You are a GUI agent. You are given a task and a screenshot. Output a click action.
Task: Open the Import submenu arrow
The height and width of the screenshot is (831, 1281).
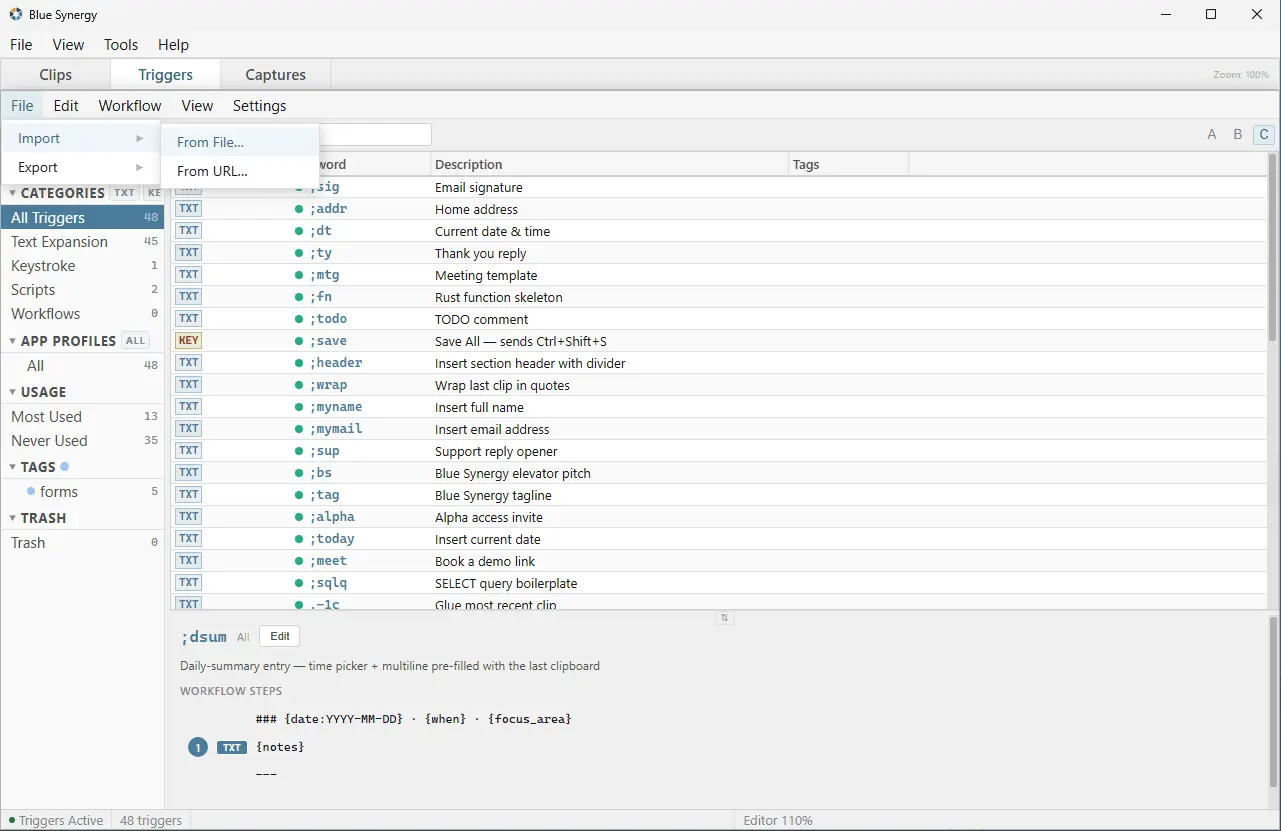(x=140, y=138)
